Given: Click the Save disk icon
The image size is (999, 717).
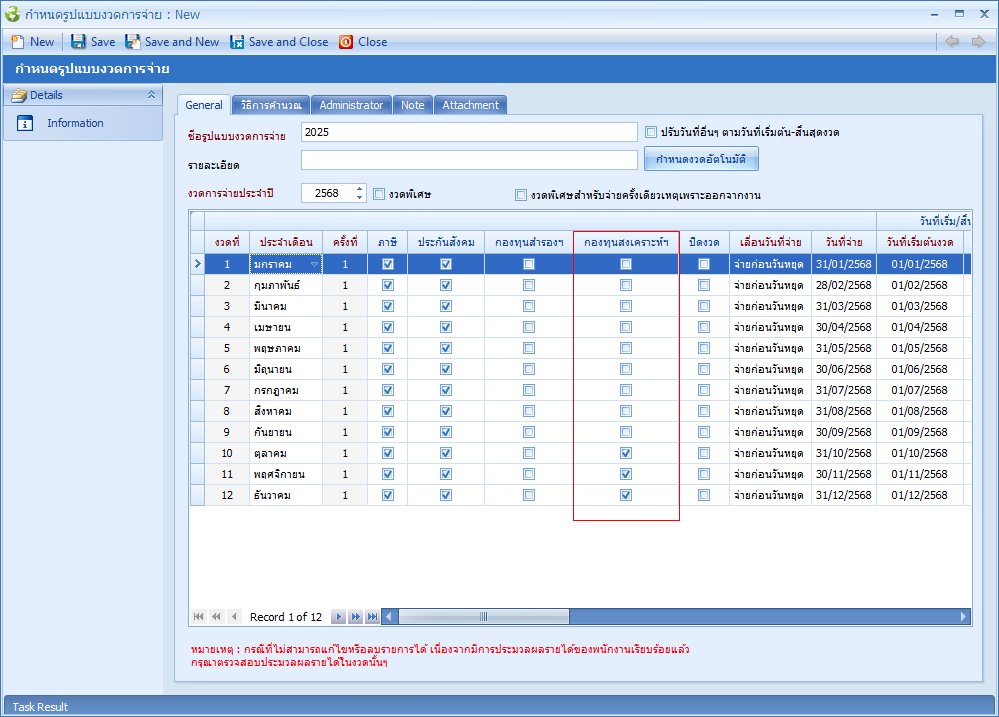Looking at the screenshot, I should [x=78, y=42].
